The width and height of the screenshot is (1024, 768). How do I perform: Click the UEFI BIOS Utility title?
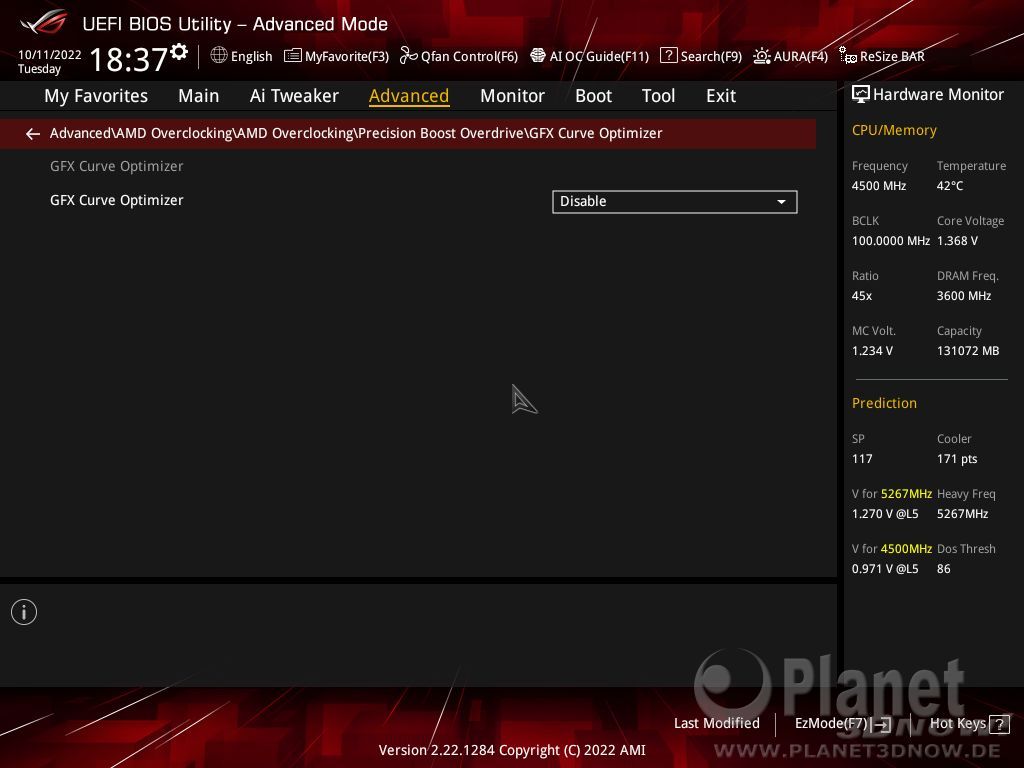(x=235, y=24)
